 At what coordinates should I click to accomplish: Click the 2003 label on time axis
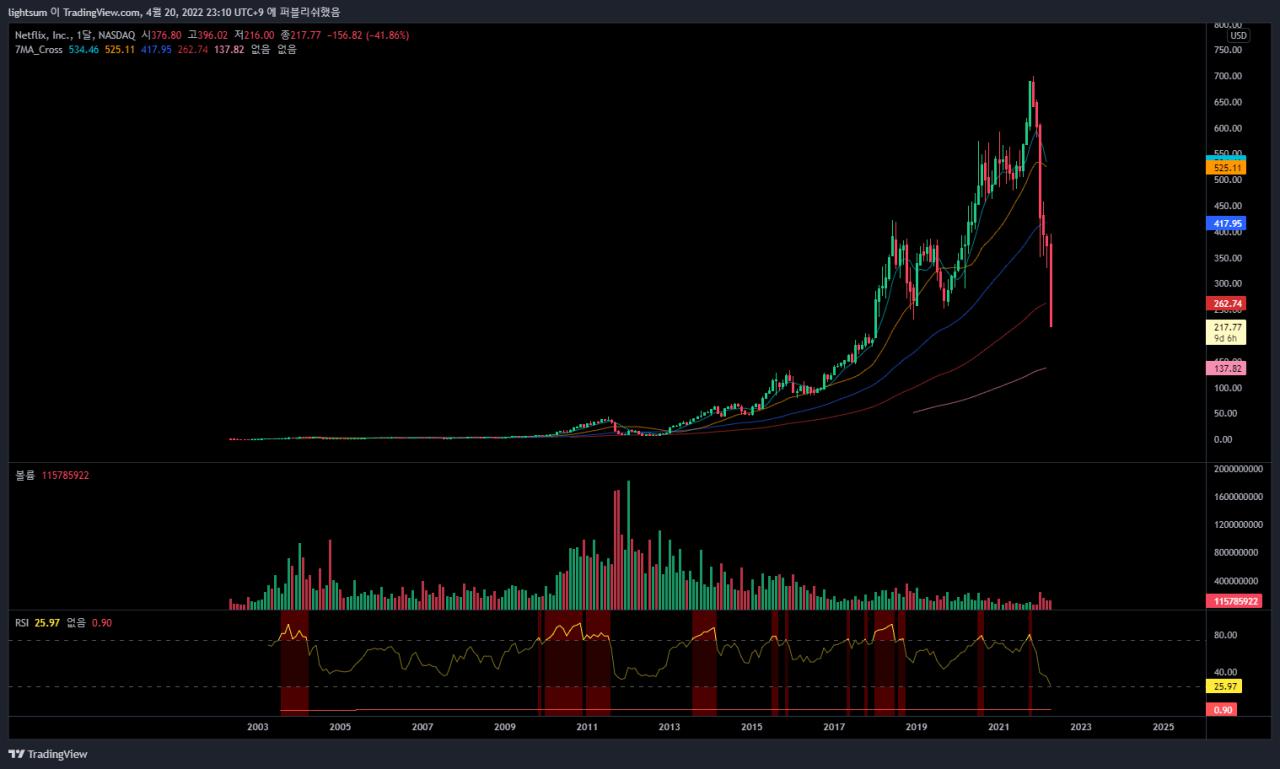click(257, 727)
